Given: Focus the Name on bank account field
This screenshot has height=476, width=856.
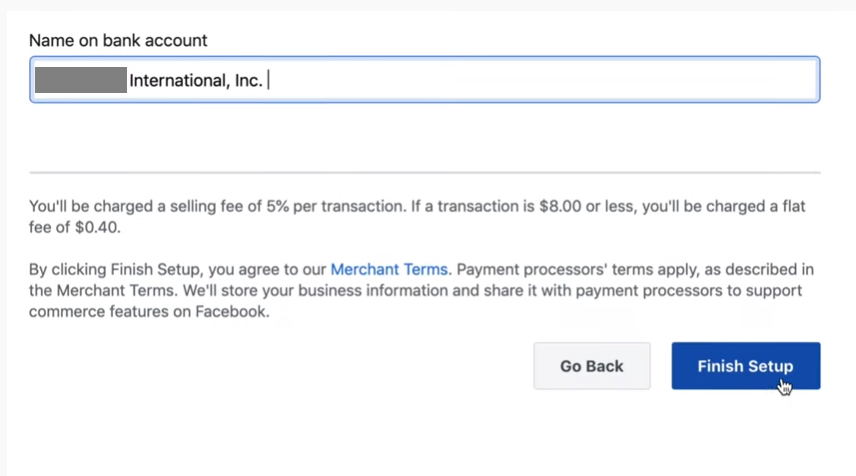Looking at the screenshot, I should point(425,80).
